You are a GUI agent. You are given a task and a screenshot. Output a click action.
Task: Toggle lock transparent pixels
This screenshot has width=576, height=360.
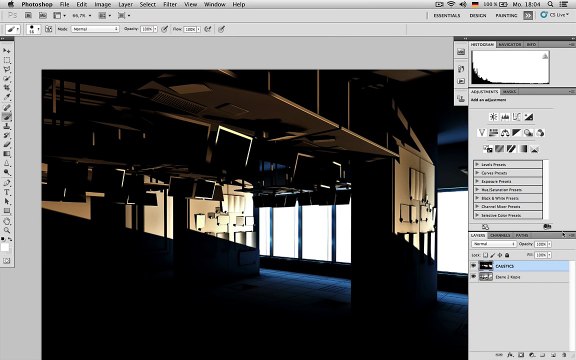pyautogui.click(x=485, y=255)
